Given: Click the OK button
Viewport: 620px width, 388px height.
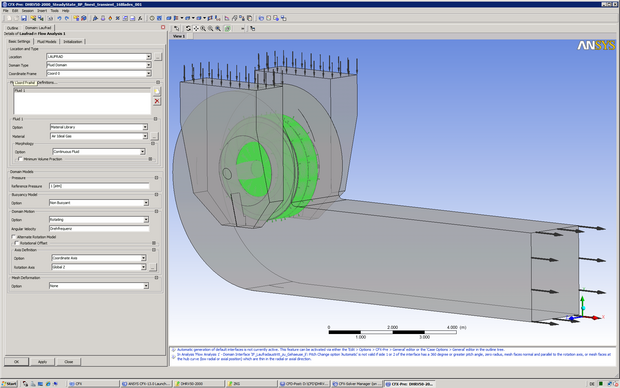Looking at the screenshot, I should (16, 362).
